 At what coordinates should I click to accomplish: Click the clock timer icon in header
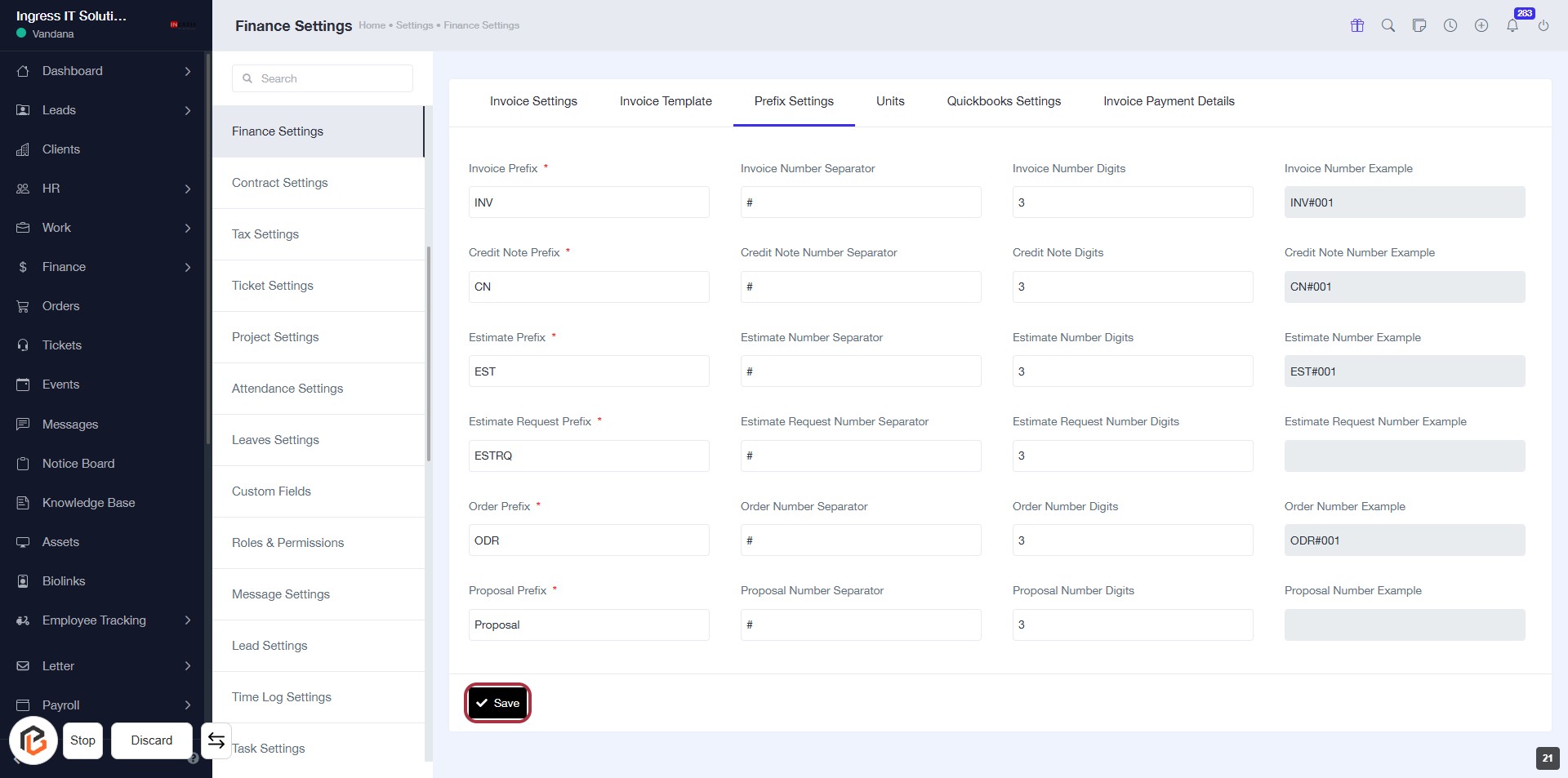click(1450, 25)
